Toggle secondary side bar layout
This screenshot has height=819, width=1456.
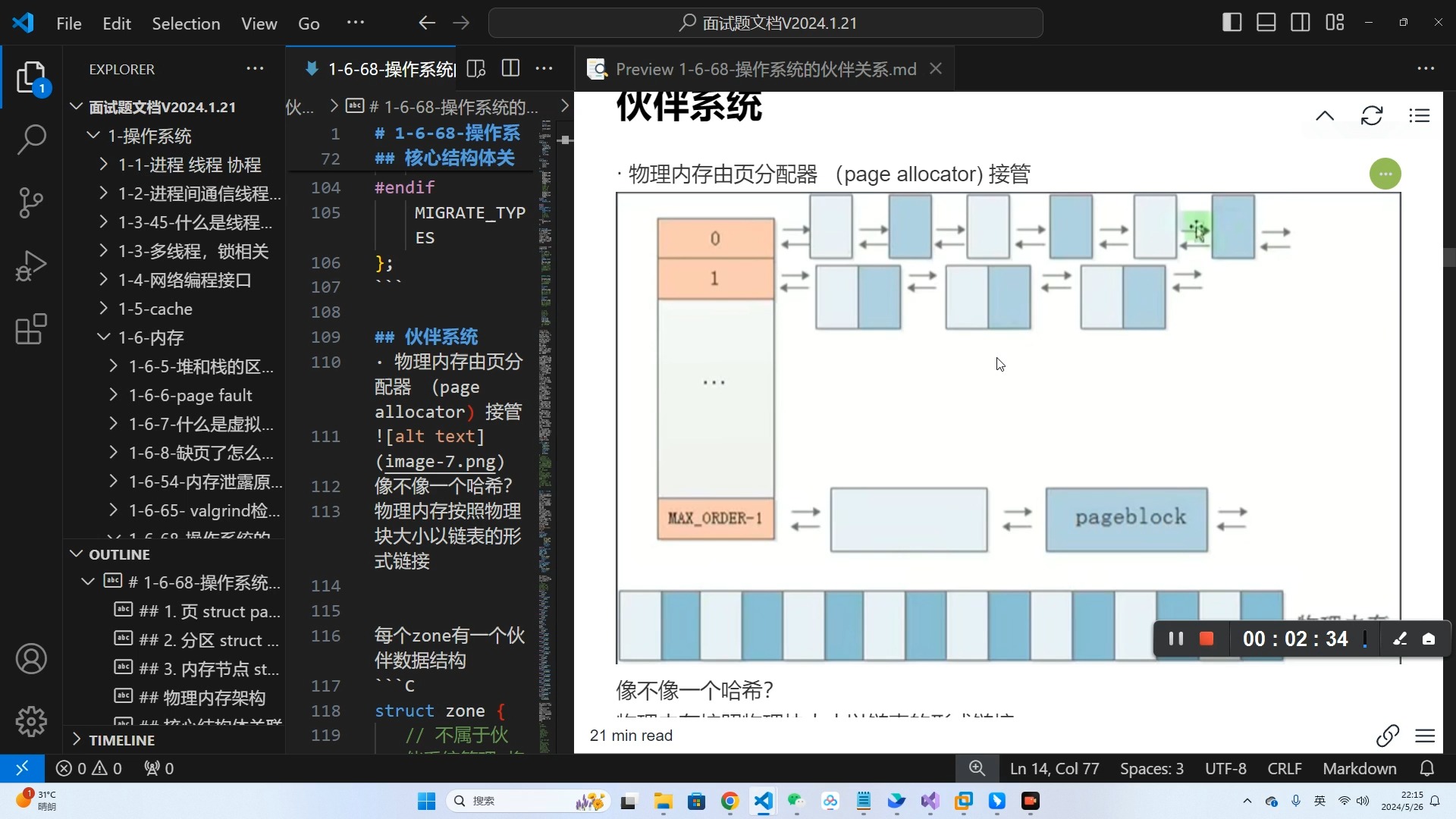tap(1301, 23)
